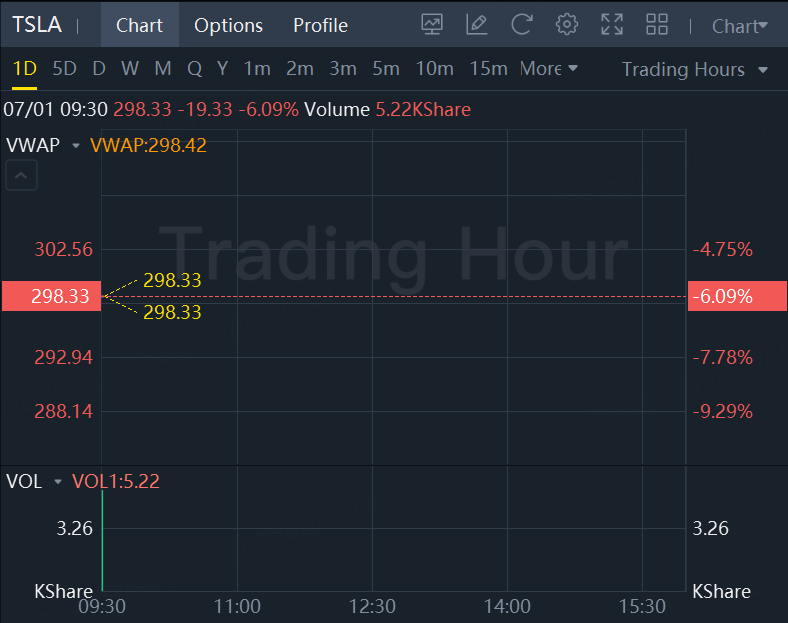Expand chart to fullscreen
Viewport: 788px width, 623px height.
(612, 25)
